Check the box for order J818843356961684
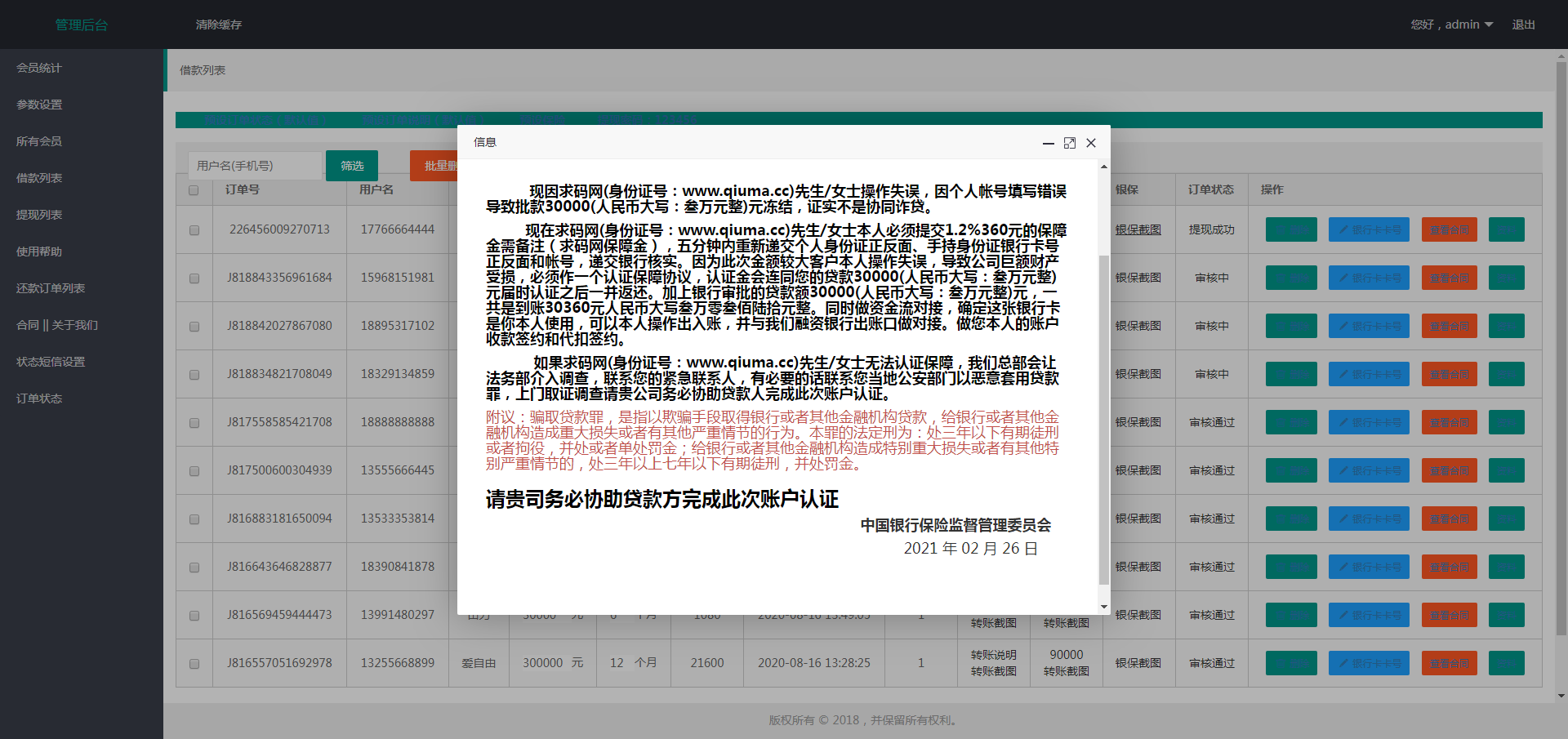This screenshot has width=1568, height=739. point(194,278)
